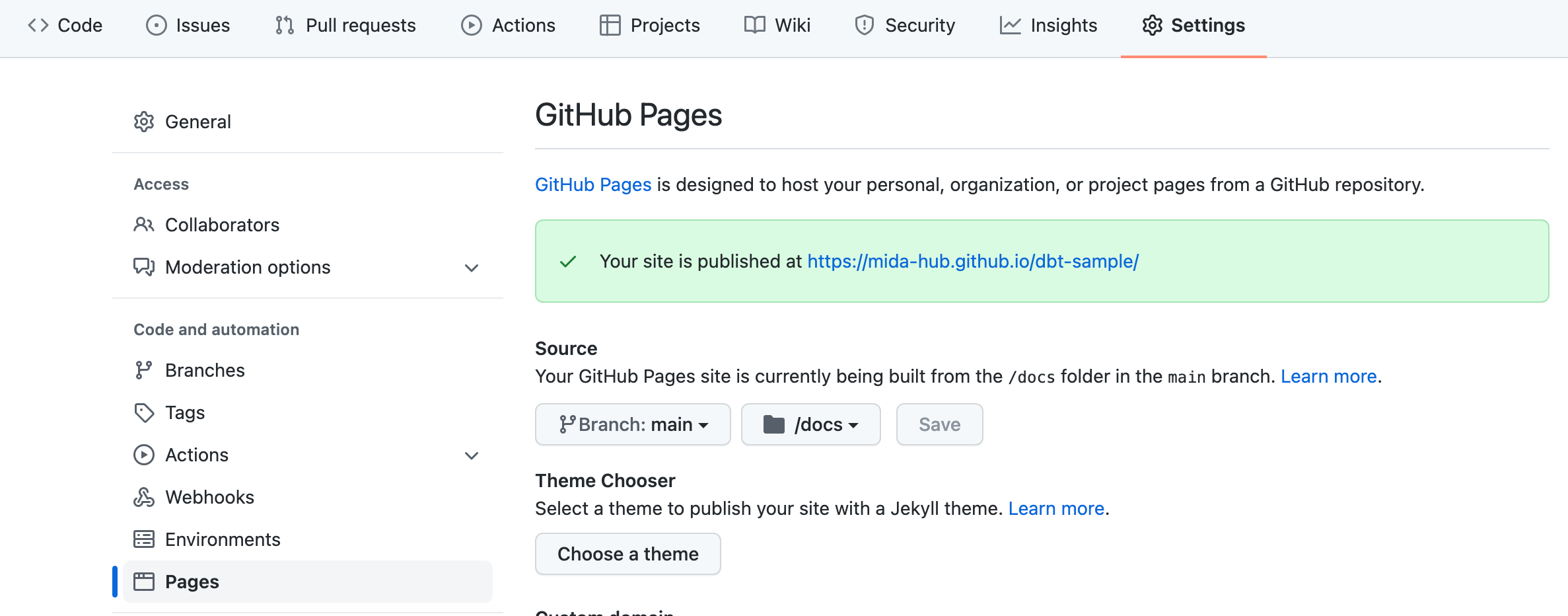
Task: Click the Settings gear icon in top nav
Action: click(1153, 25)
